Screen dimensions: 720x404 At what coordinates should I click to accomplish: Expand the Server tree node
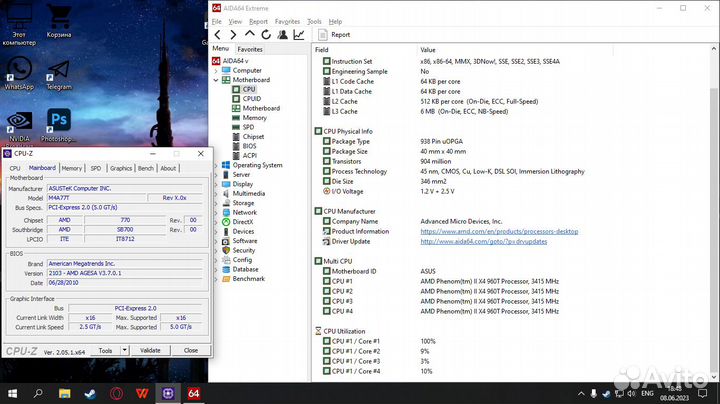(216, 175)
